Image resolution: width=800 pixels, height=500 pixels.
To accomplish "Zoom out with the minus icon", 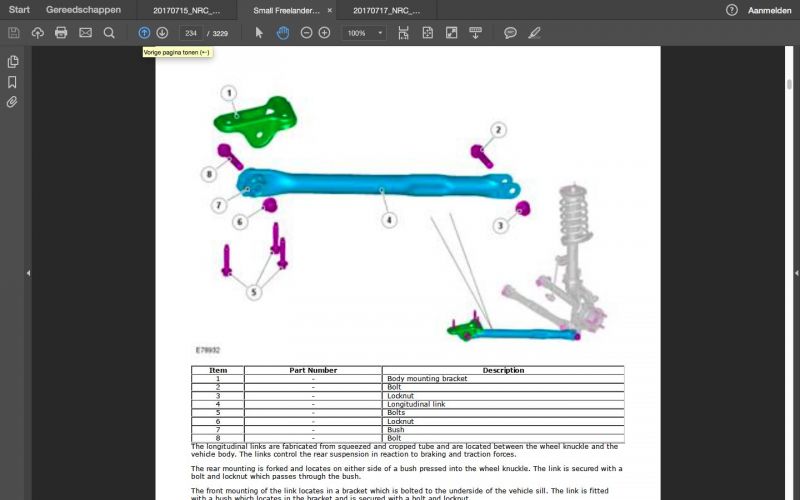I will [x=306, y=33].
